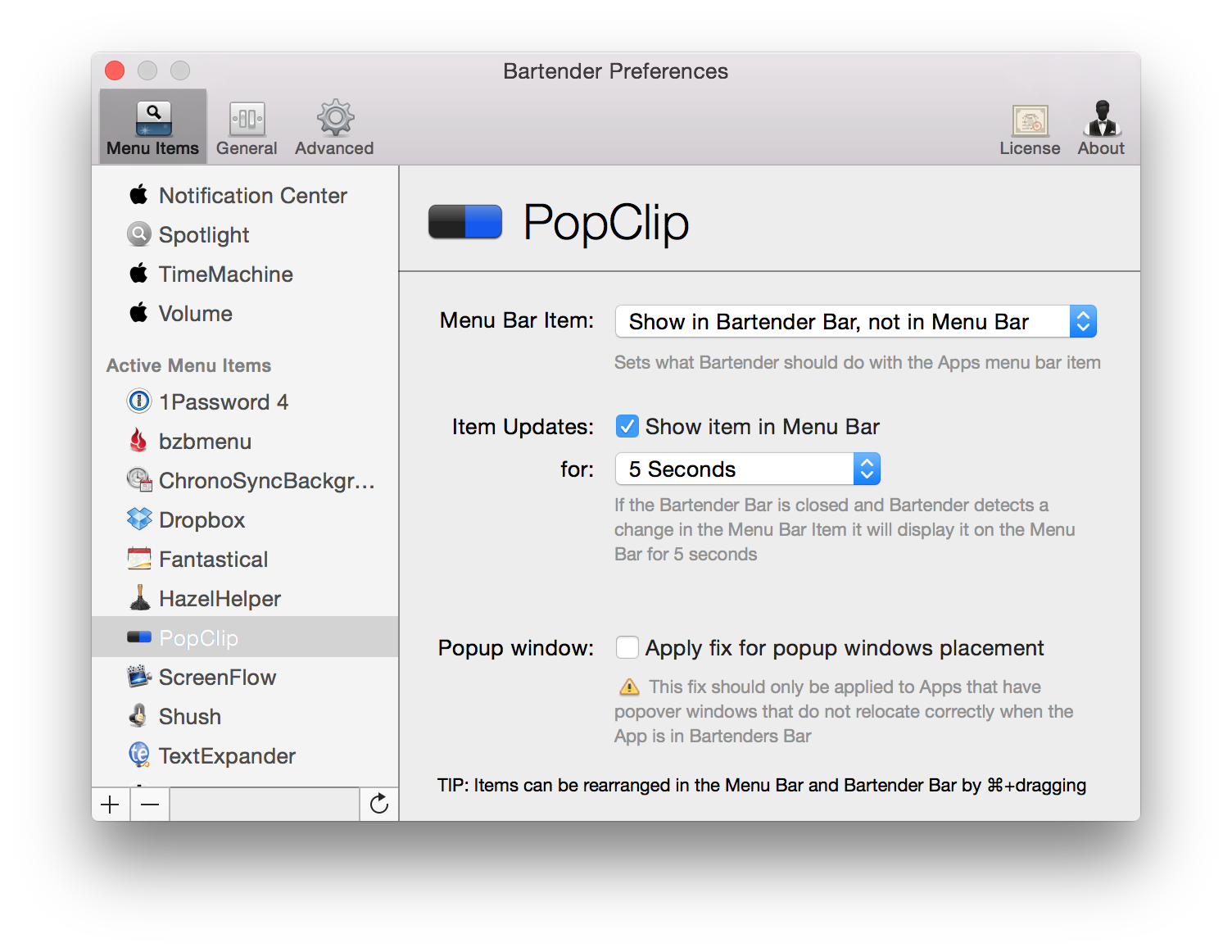1232x952 pixels.
Task: Click the ChronoSync clock icon
Action: coord(139,480)
